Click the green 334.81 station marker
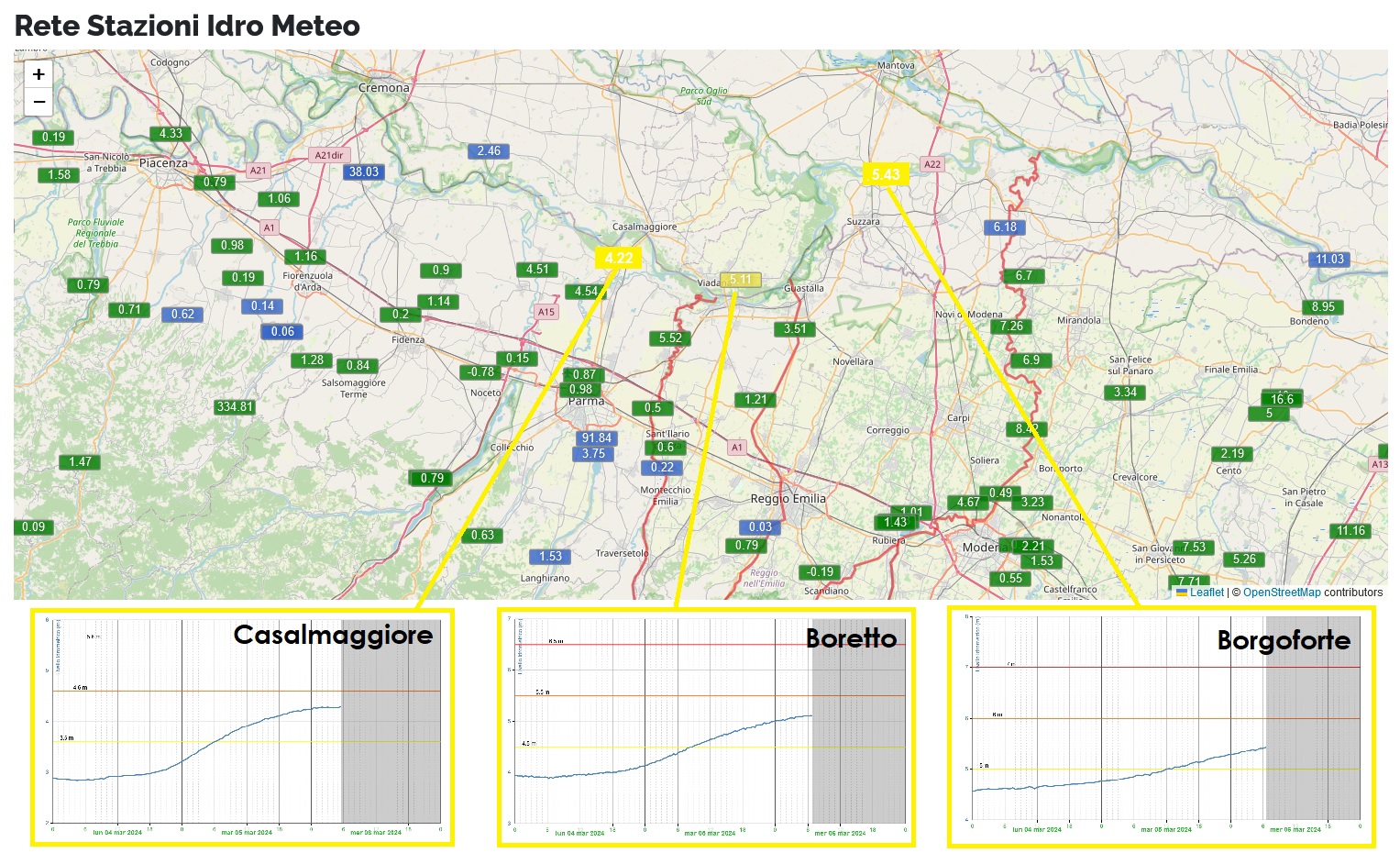 pyautogui.click(x=235, y=406)
